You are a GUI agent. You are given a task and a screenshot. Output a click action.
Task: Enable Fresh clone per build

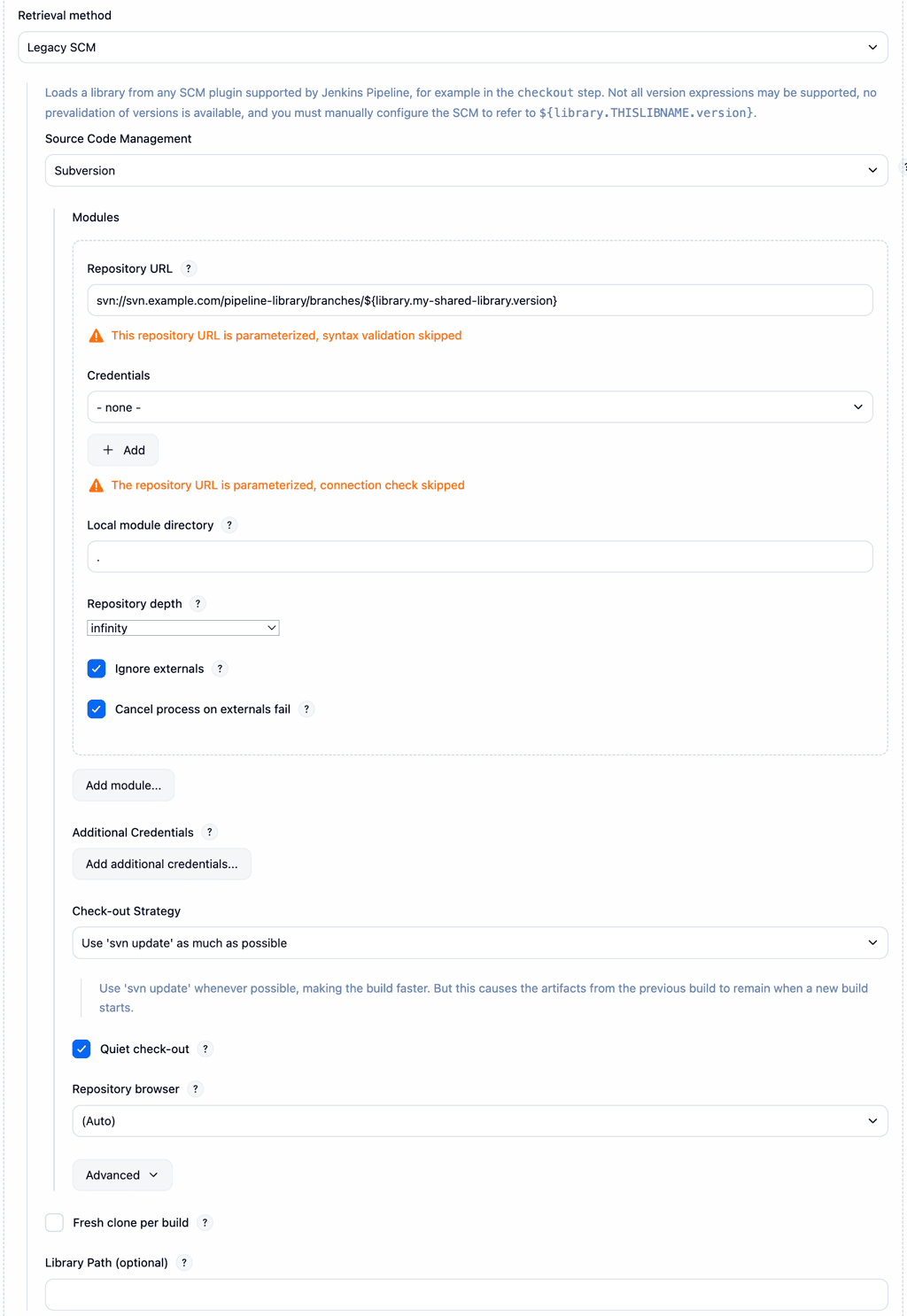click(54, 1222)
